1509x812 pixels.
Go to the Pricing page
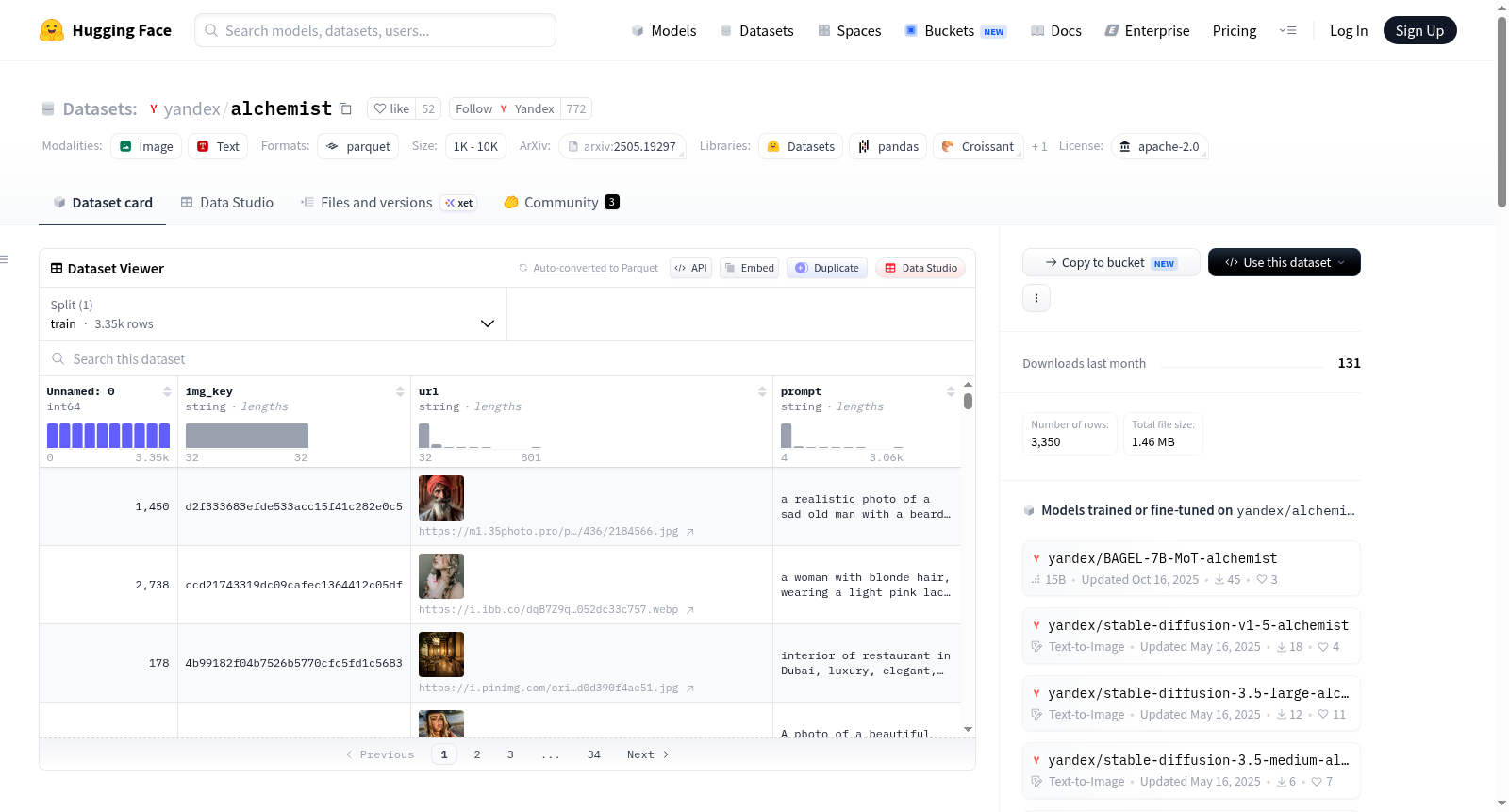point(1234,30)
